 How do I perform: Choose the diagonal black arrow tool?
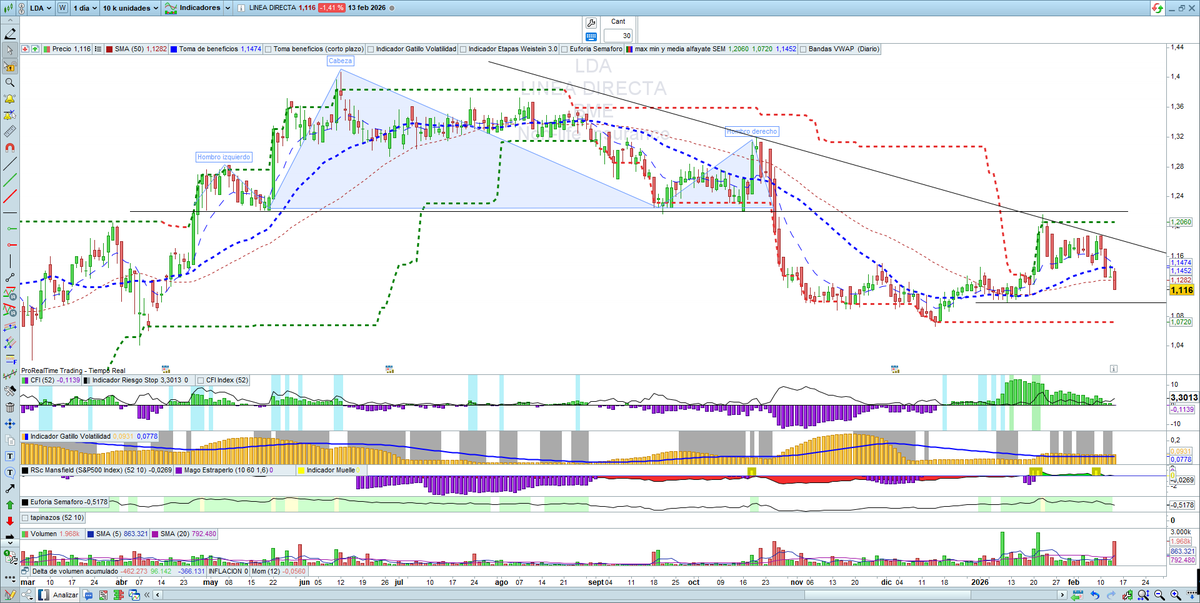coord(10,488)
